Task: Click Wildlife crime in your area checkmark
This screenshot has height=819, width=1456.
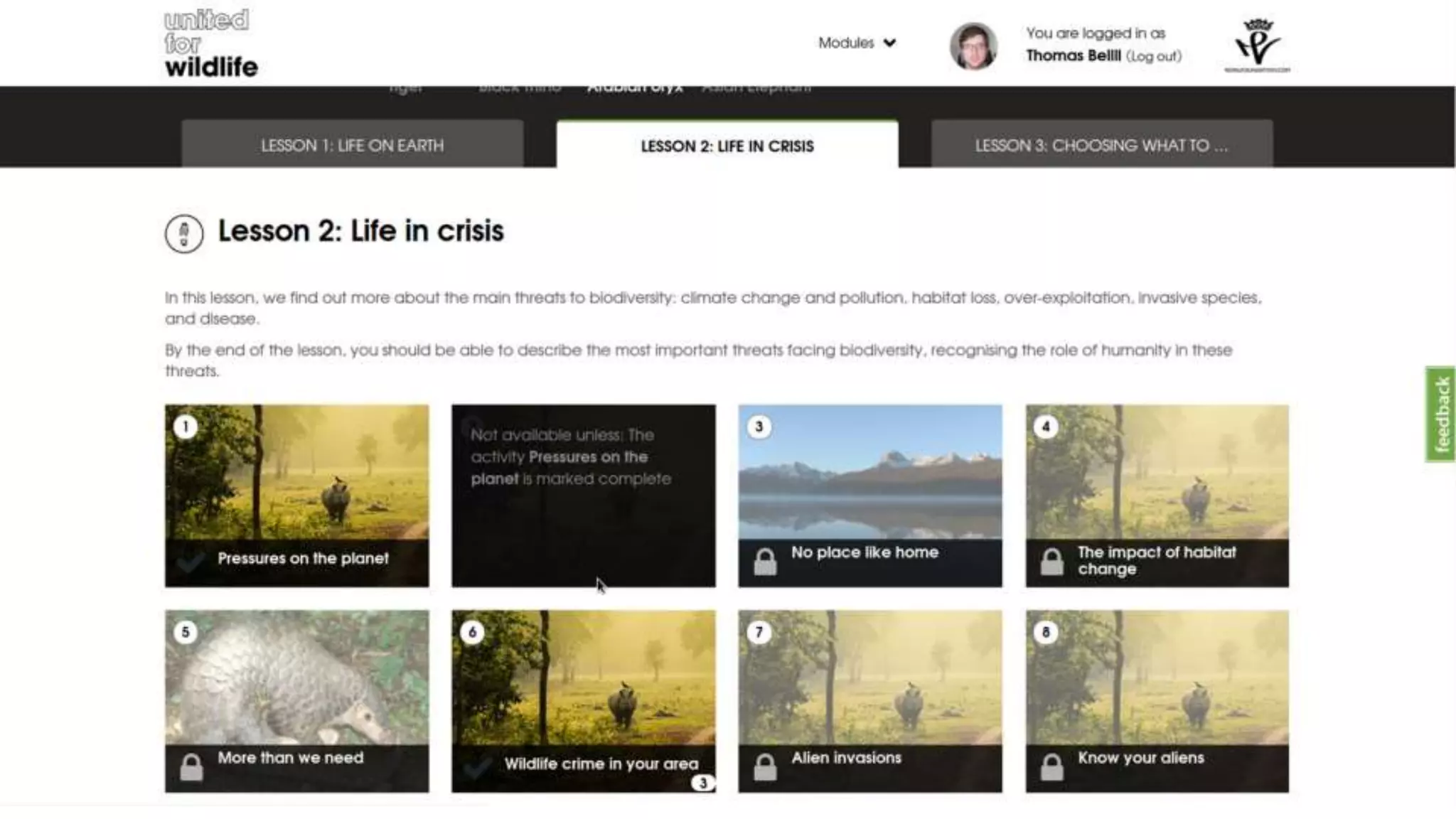Action: (x=477, y=766)
